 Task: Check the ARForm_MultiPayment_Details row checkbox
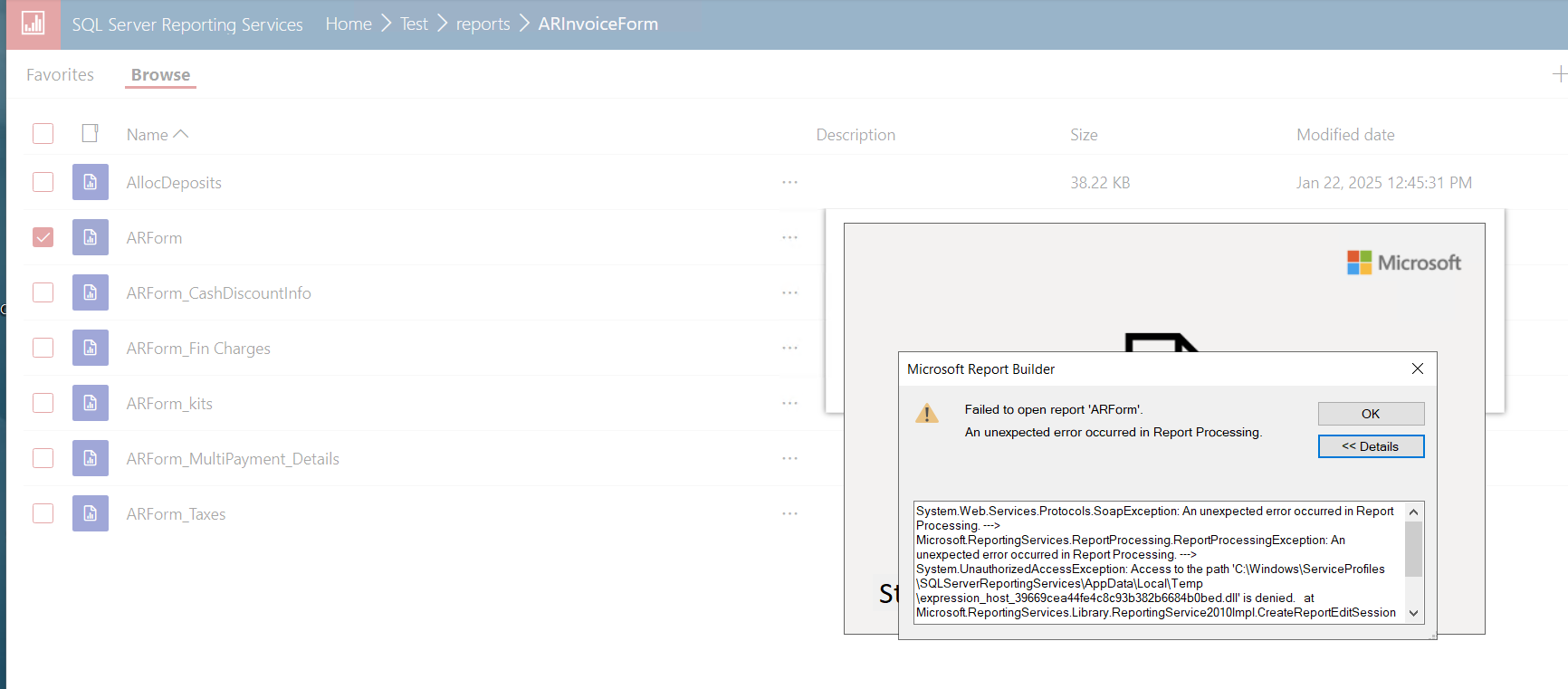point(43,458)
